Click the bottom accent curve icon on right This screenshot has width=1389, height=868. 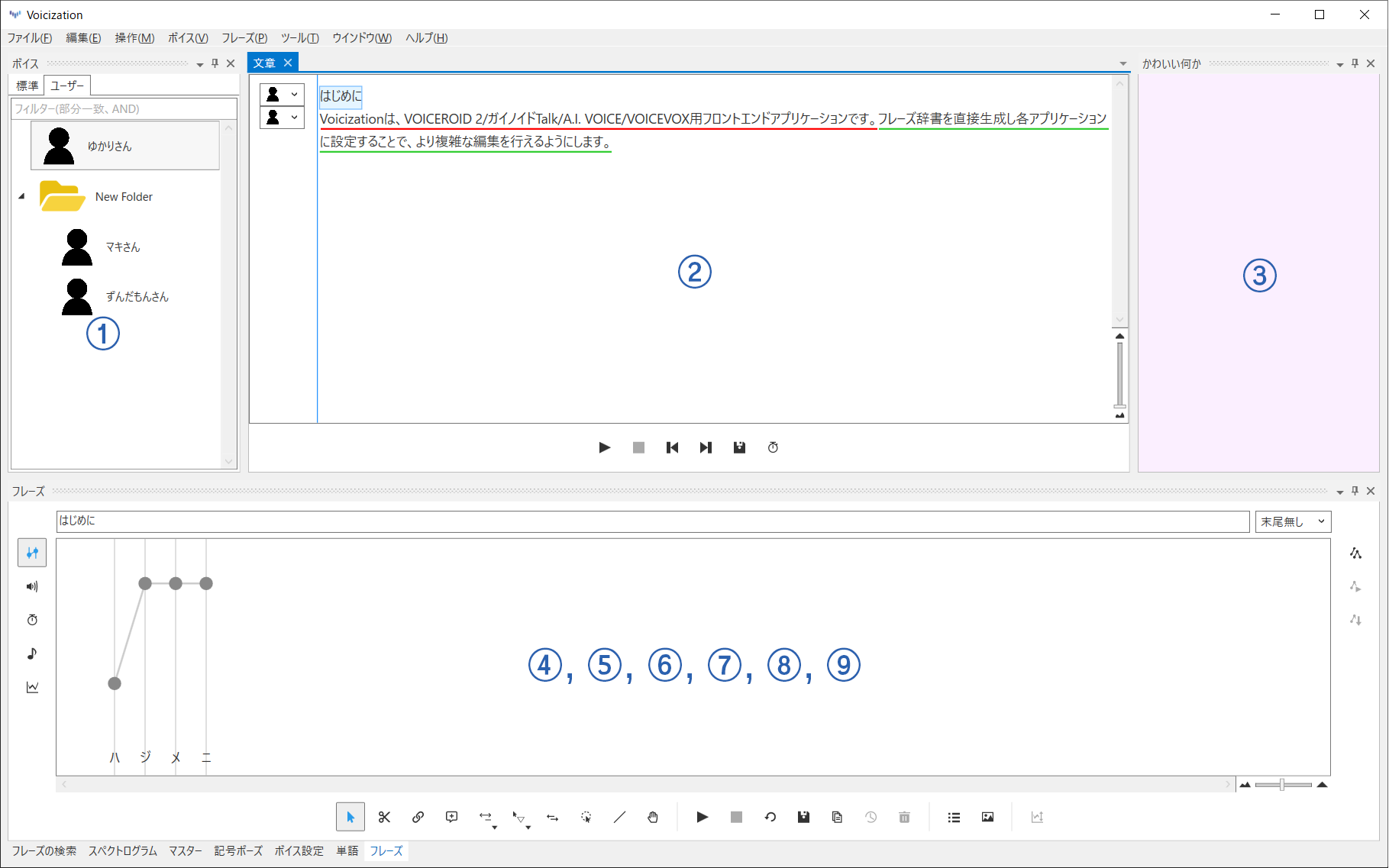click(1355, 620)
